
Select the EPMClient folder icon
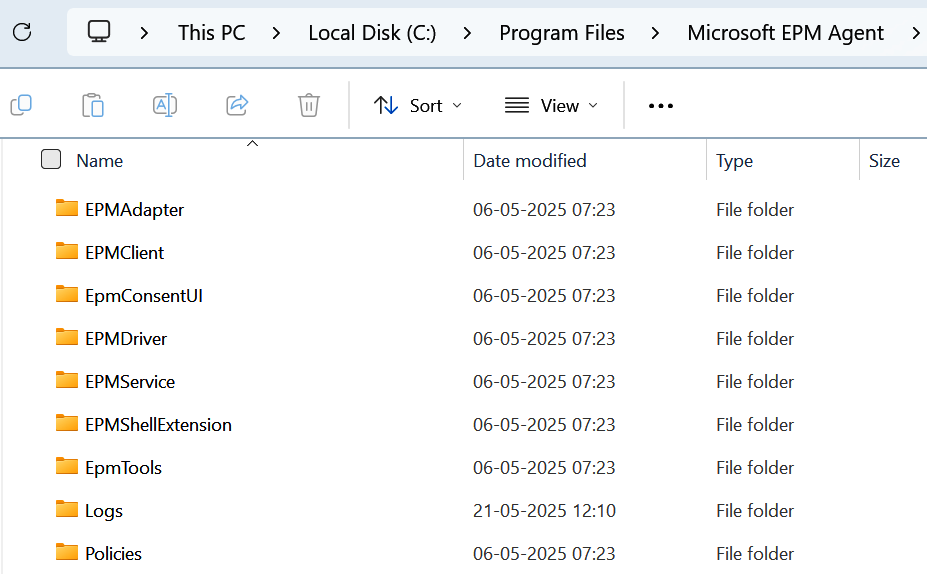67,251
